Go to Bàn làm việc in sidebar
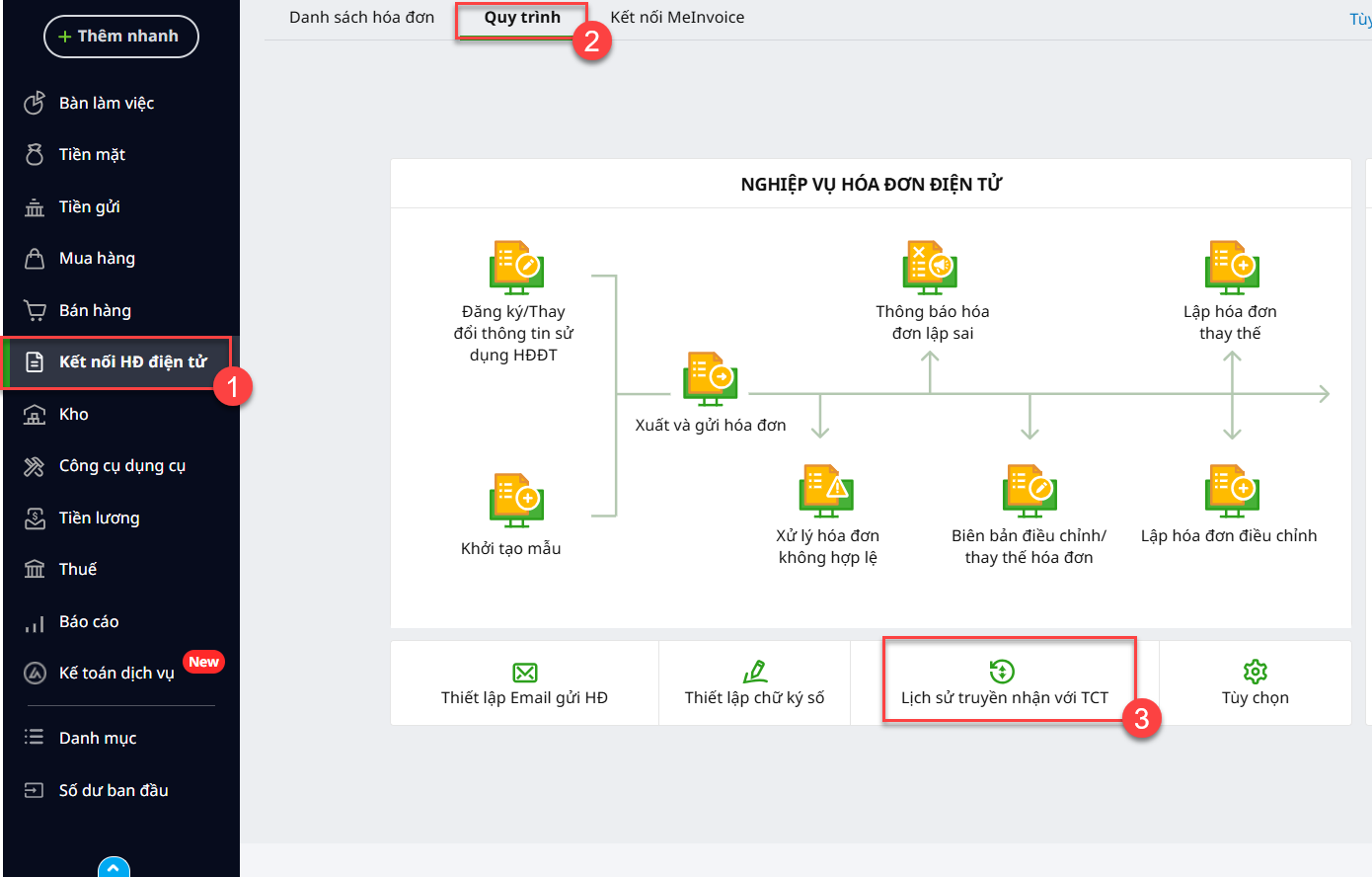 click(106, 103)
